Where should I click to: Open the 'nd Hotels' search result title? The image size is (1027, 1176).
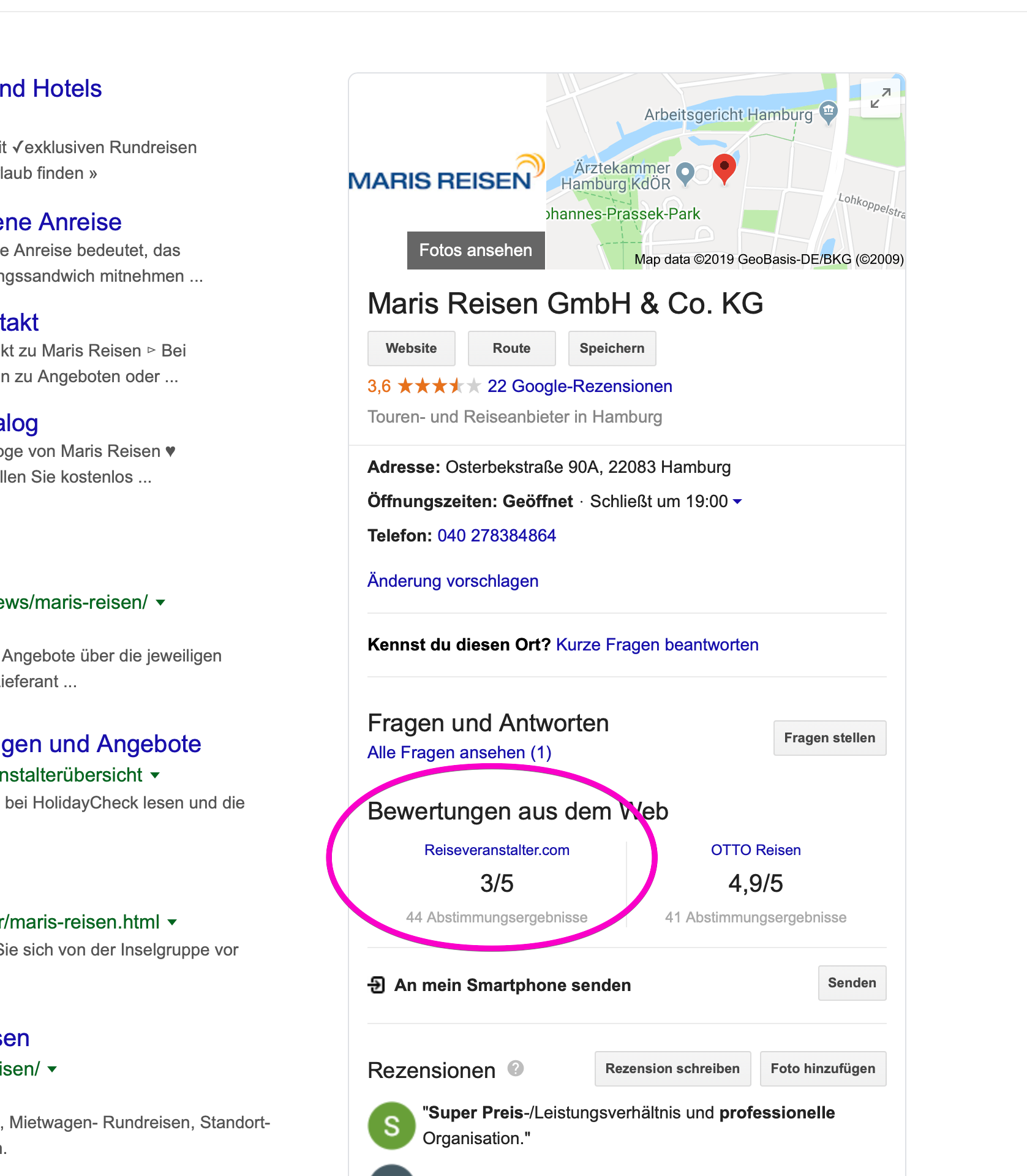(x=51, y=89)
